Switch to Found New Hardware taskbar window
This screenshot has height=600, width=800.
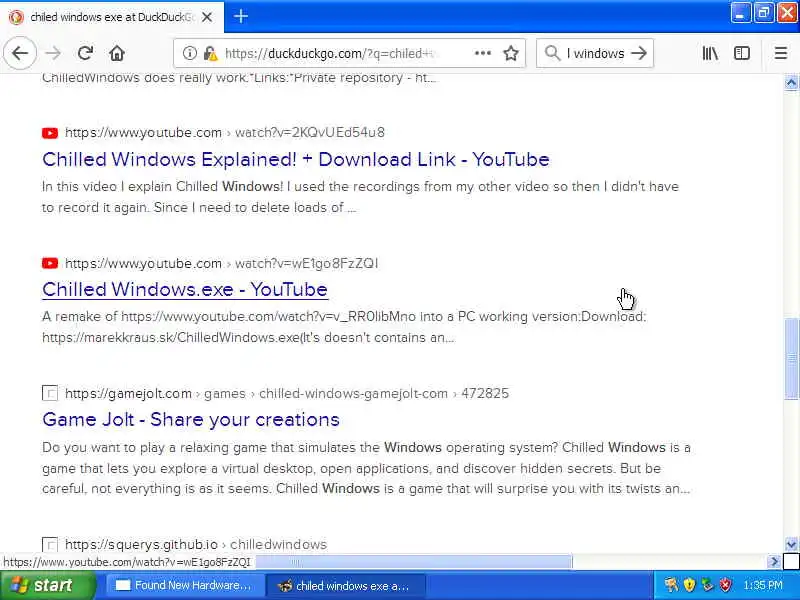tap(184, 585)
